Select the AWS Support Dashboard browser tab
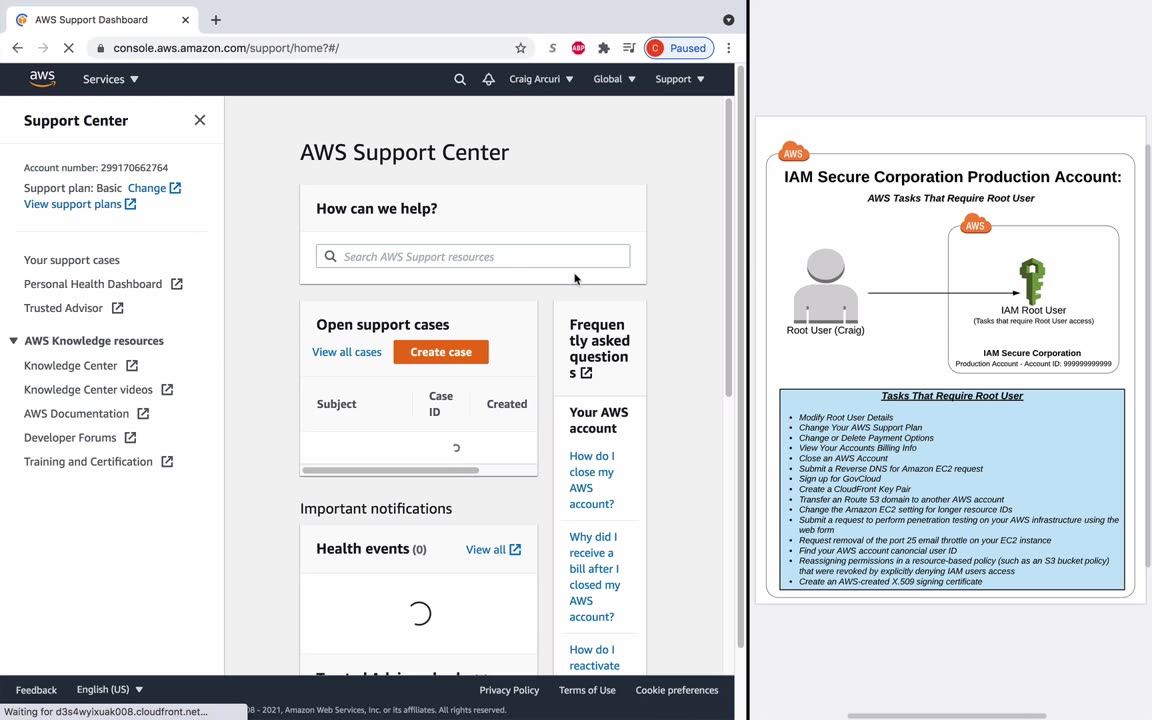The image size is (1152, 720). pos(103,20)
